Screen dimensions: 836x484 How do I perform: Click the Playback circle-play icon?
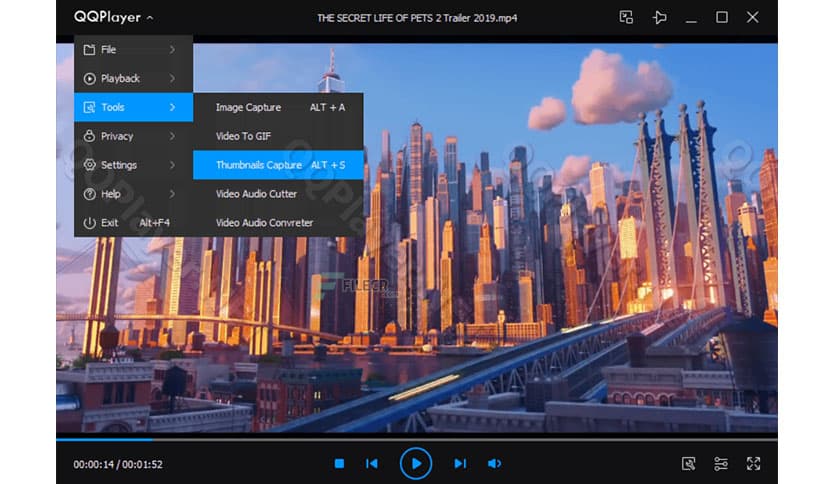tap(90, 78)
